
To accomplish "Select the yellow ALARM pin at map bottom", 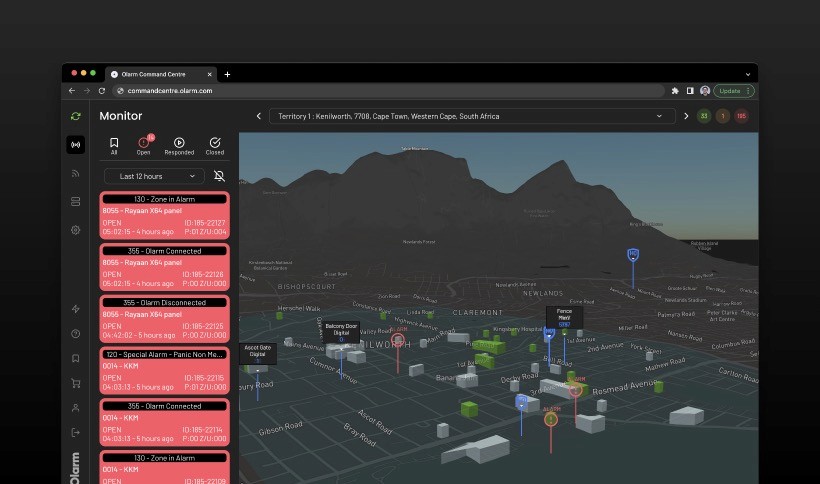I will coord(551,419).
